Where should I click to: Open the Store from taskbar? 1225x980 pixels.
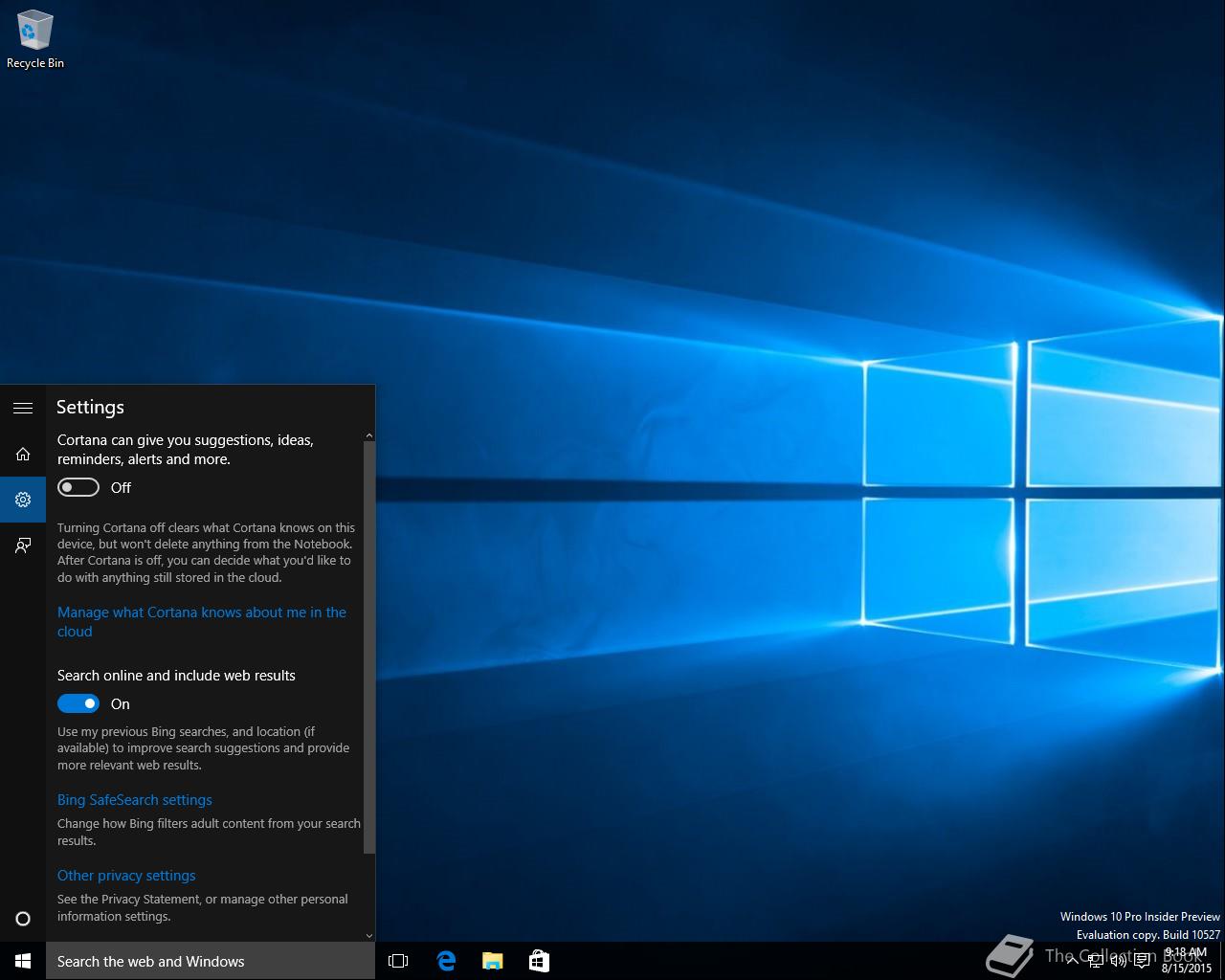(x=539, y=961)
